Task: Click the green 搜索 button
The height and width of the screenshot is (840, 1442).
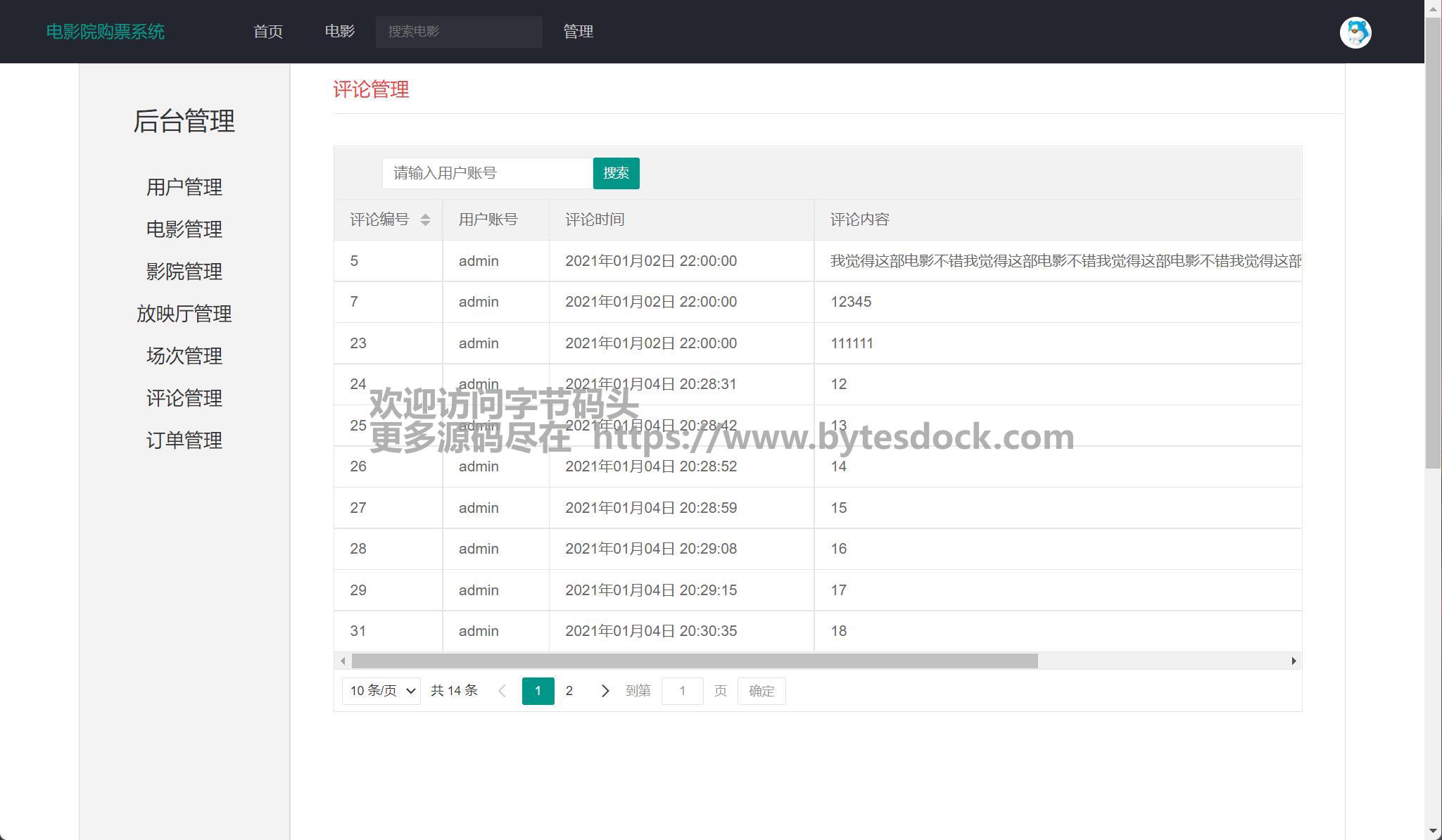Action: tap(616, 173)
